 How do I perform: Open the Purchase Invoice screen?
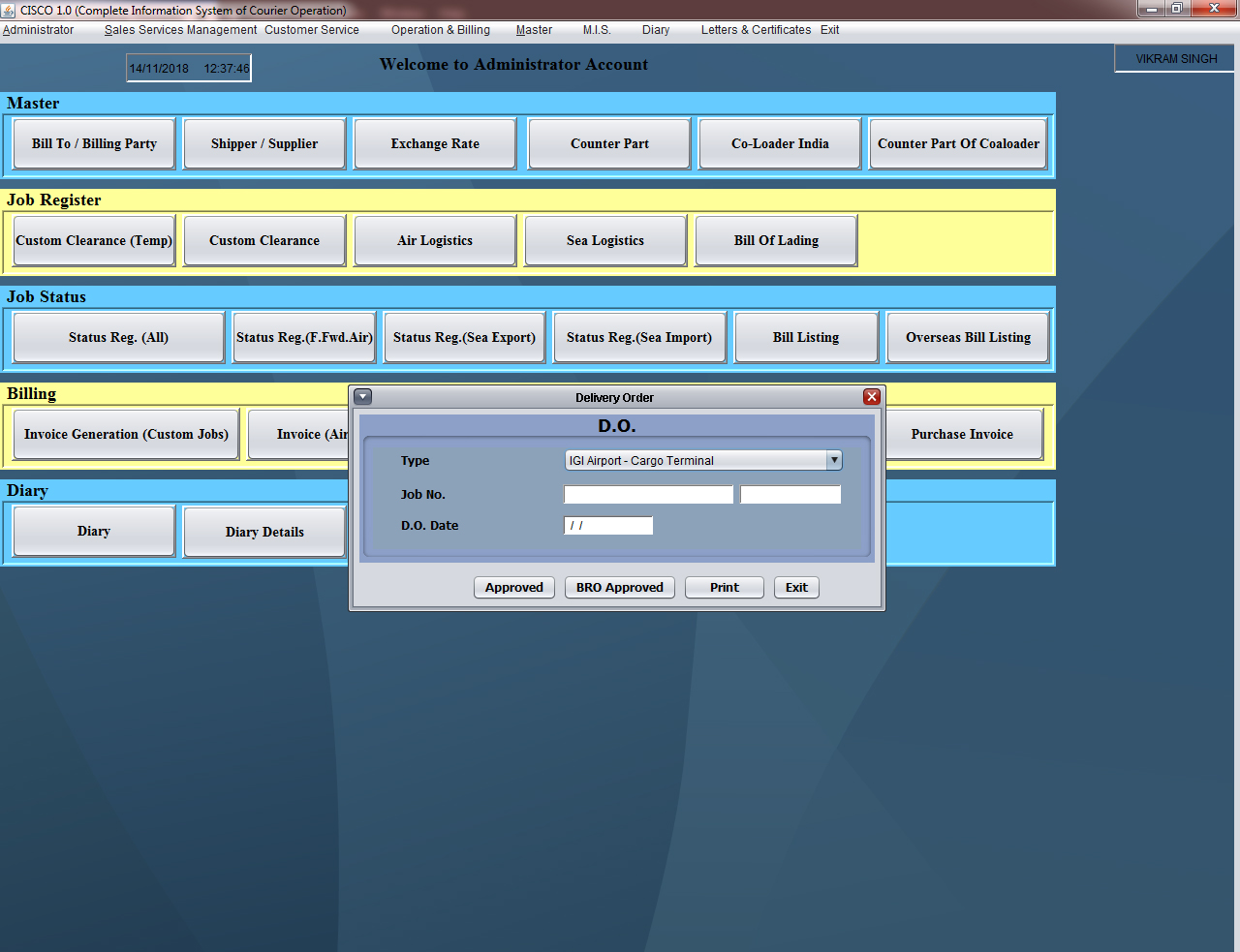tap(962, 434)
